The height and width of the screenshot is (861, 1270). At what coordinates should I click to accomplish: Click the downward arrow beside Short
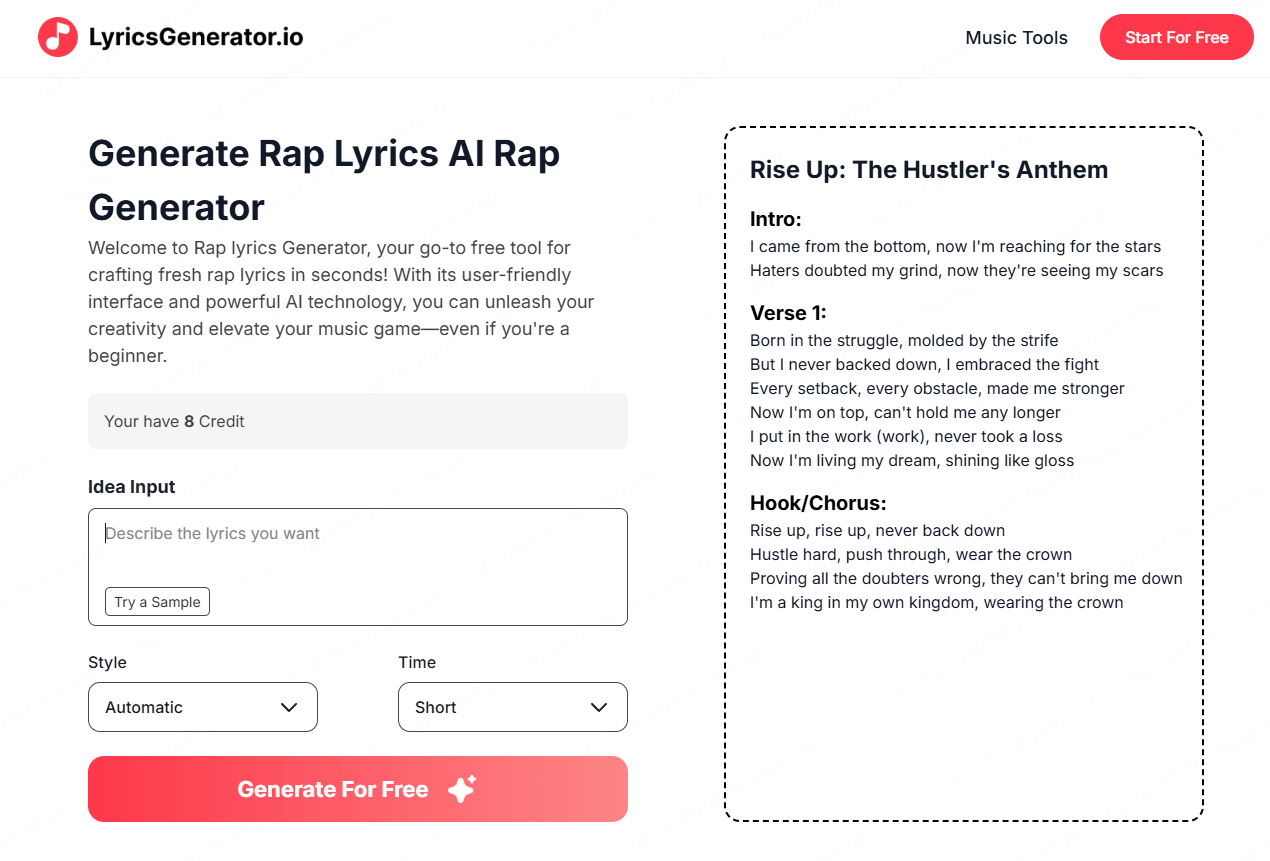(598, 707)
